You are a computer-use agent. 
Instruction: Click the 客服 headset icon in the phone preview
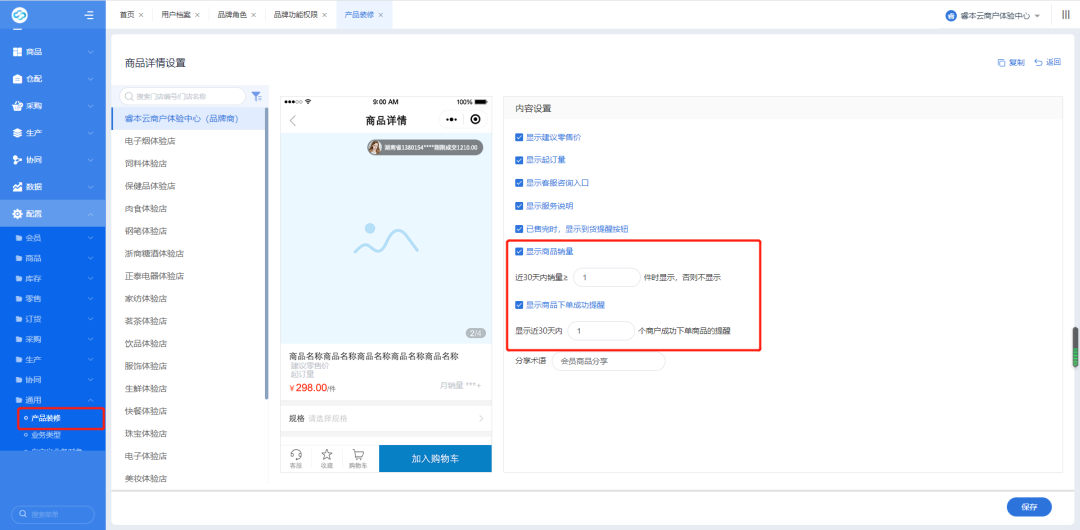pyautogui.click(x=296, y=454)
